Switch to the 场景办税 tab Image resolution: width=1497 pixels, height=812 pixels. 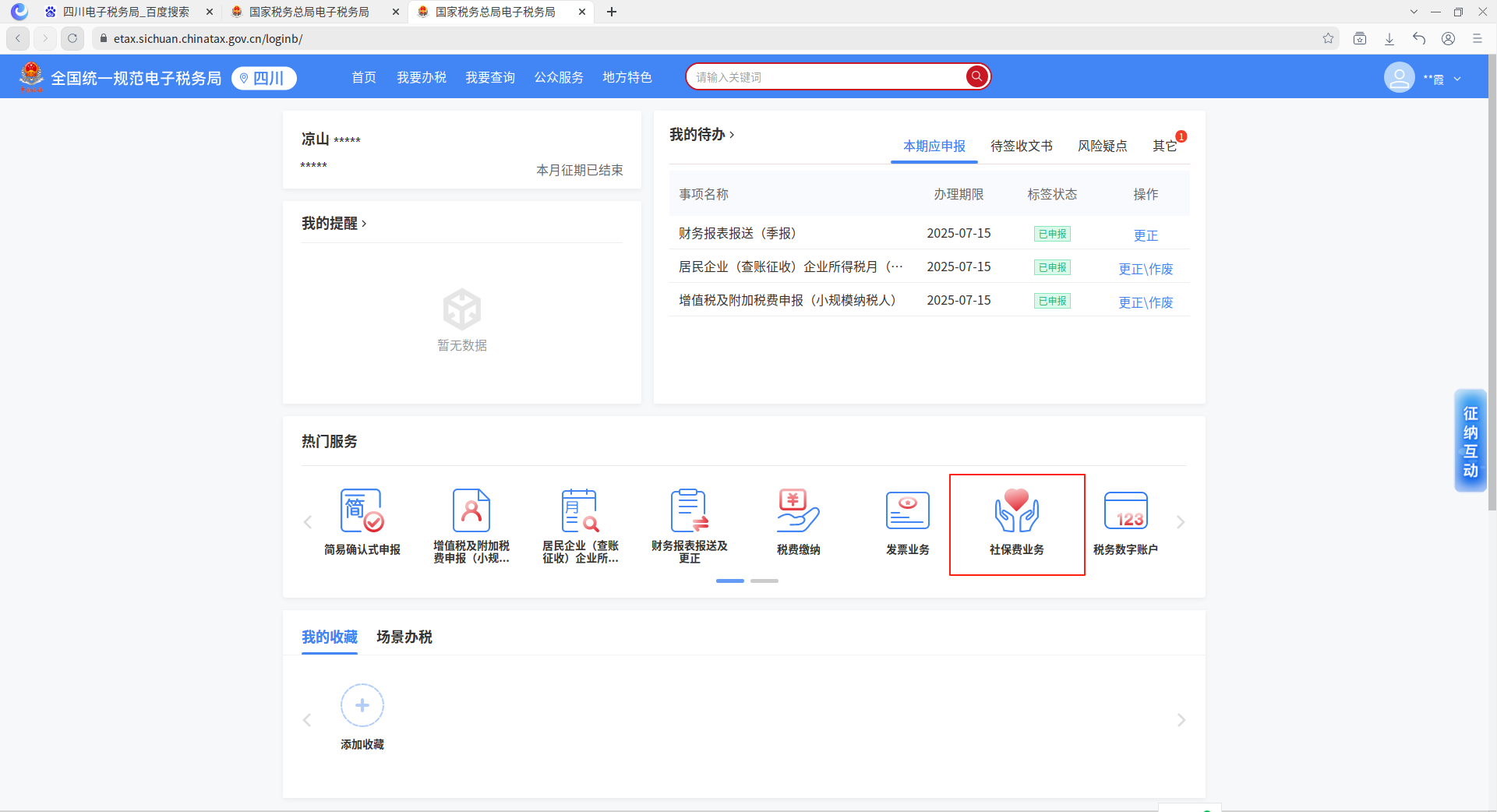404,637
